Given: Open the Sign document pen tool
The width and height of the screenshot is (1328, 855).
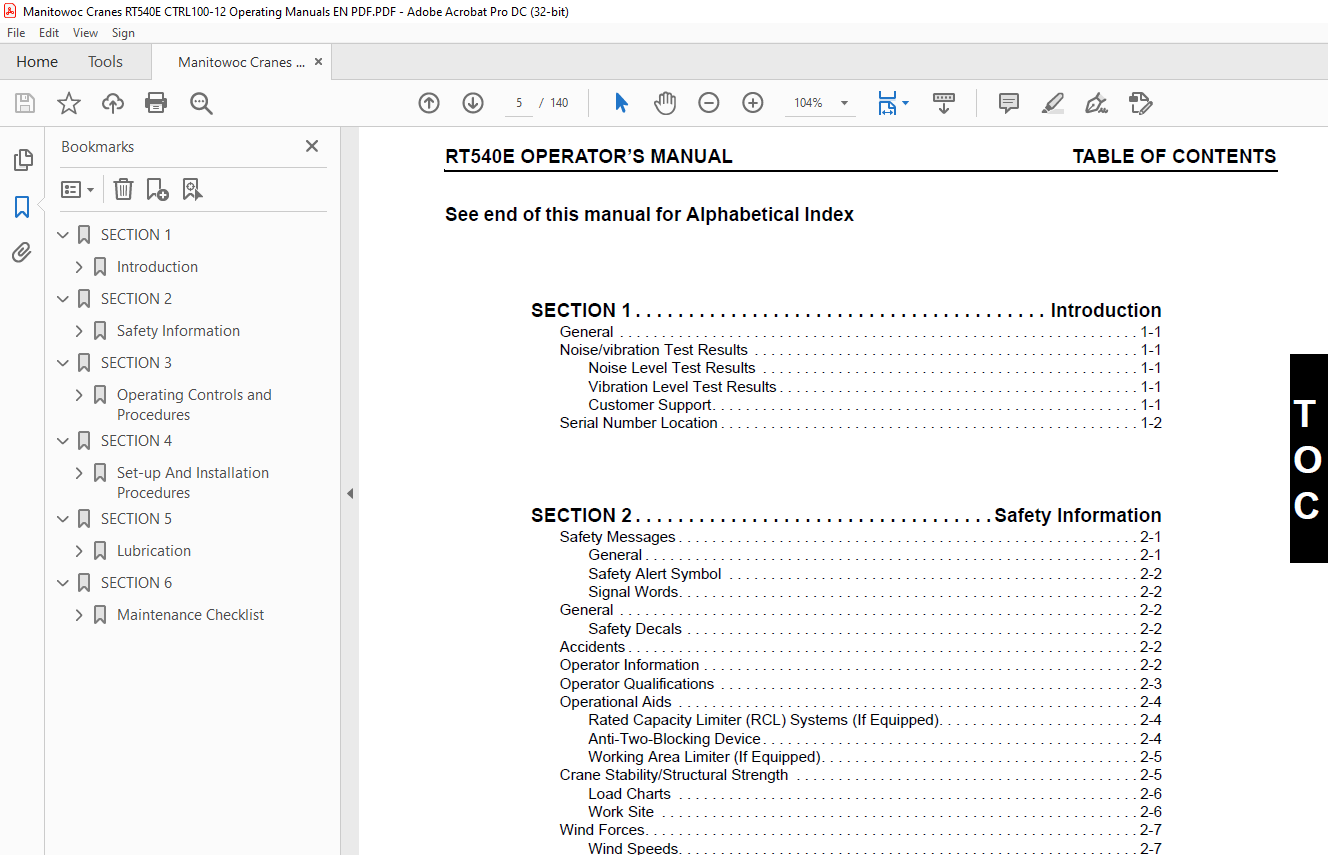Looking at the screenshot, I should [x=1096, y=103].
